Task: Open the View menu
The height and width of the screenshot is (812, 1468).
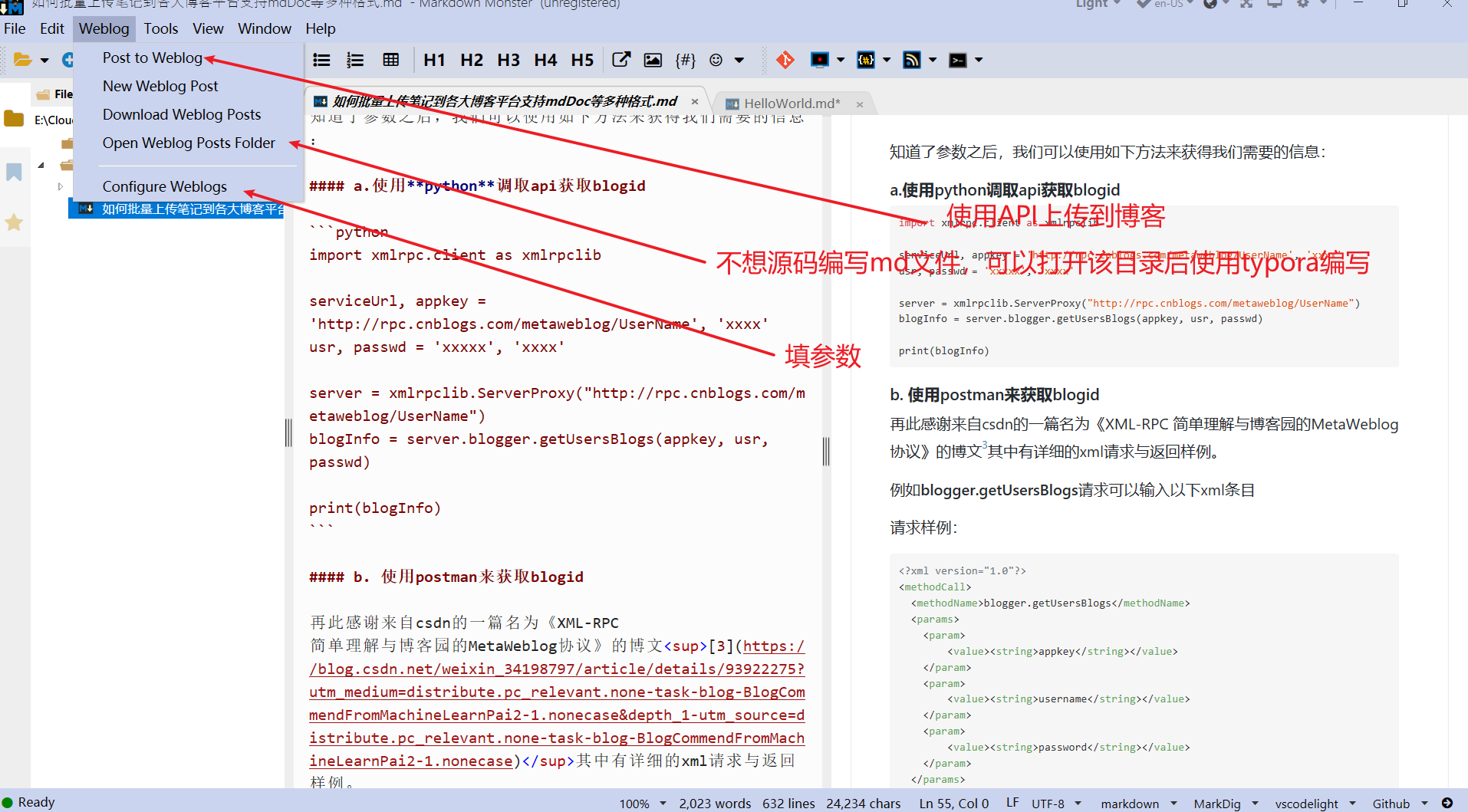Action: coord(208,28)
